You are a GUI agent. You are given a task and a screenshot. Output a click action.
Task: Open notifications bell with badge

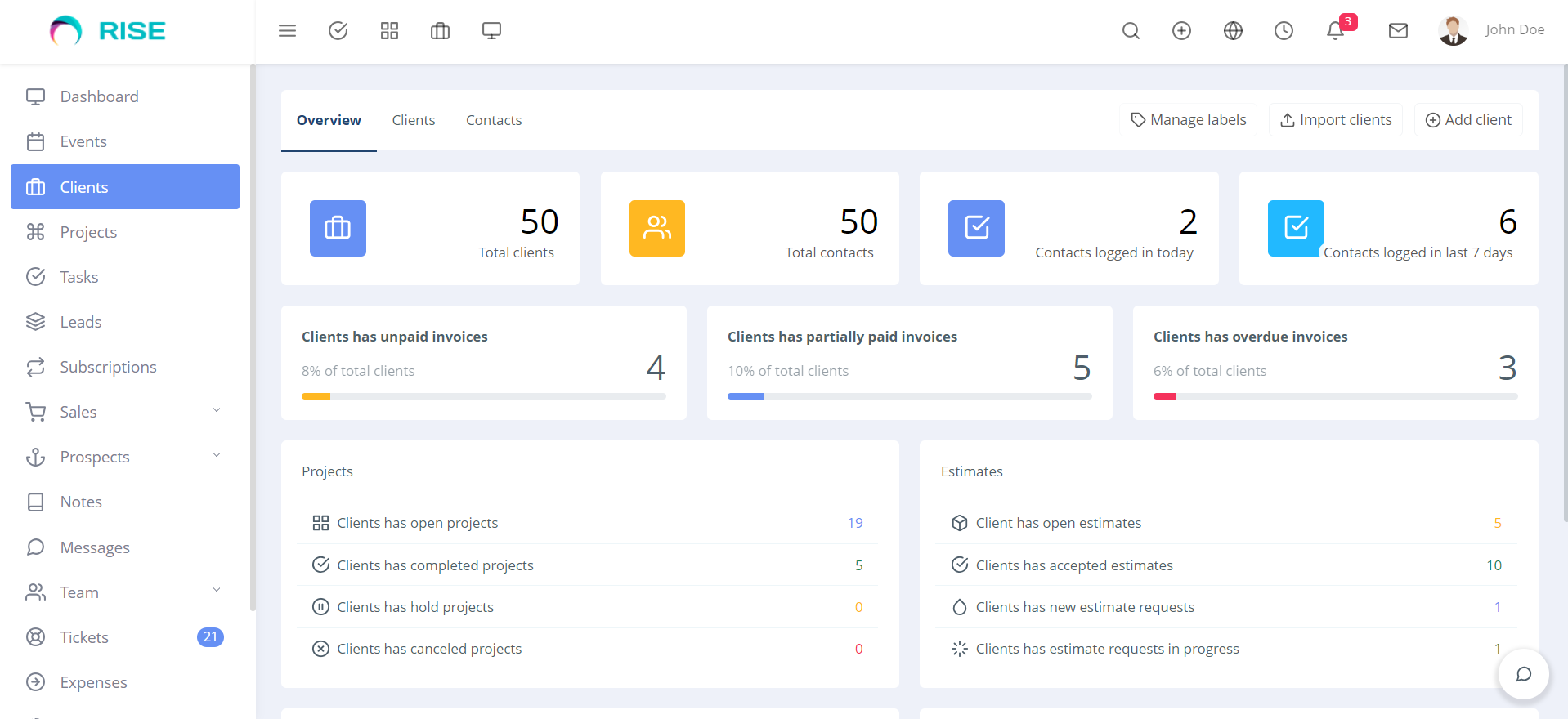[x=1336, y=31]
